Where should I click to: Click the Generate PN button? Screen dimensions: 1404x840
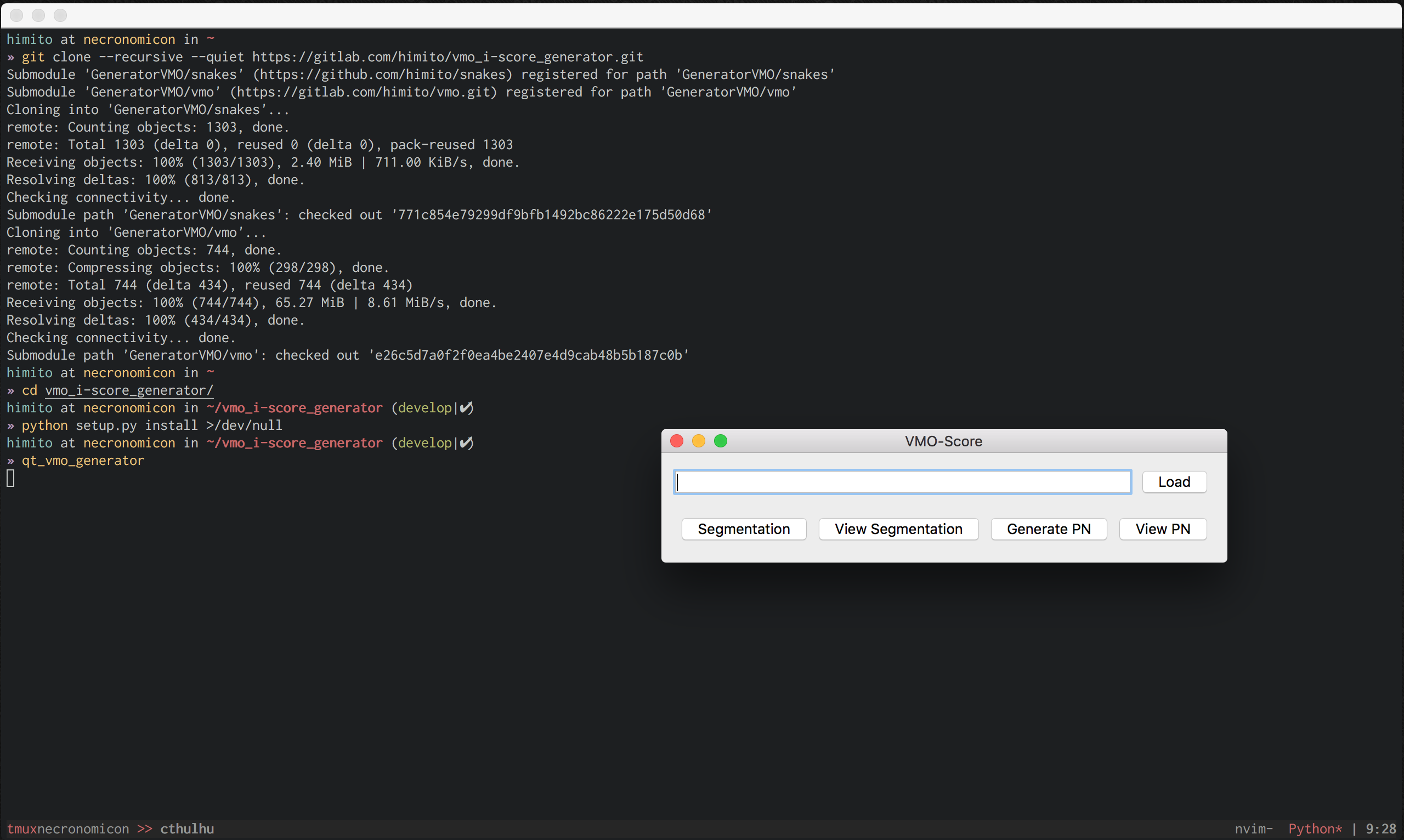[x=1049, y=529]
